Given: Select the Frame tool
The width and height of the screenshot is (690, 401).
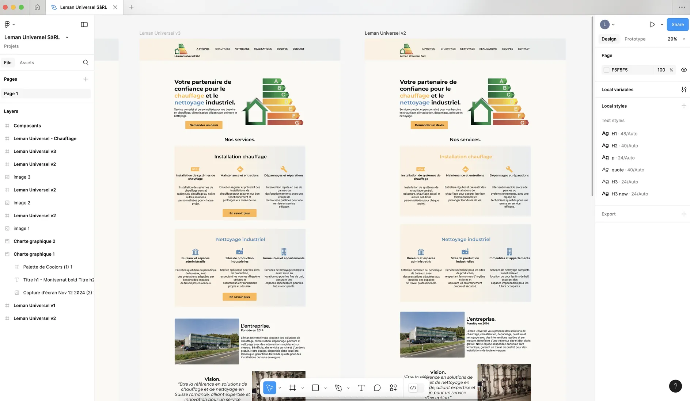Looking at the screenshot, I should pos(292,387).
